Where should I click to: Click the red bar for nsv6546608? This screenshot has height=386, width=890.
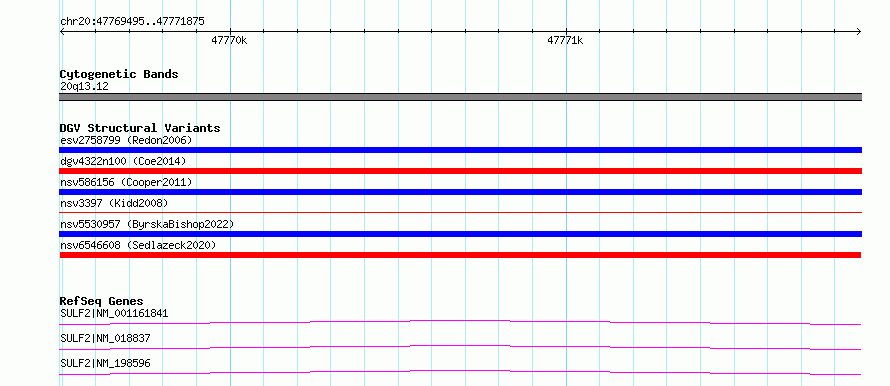(x=460, y=255)
